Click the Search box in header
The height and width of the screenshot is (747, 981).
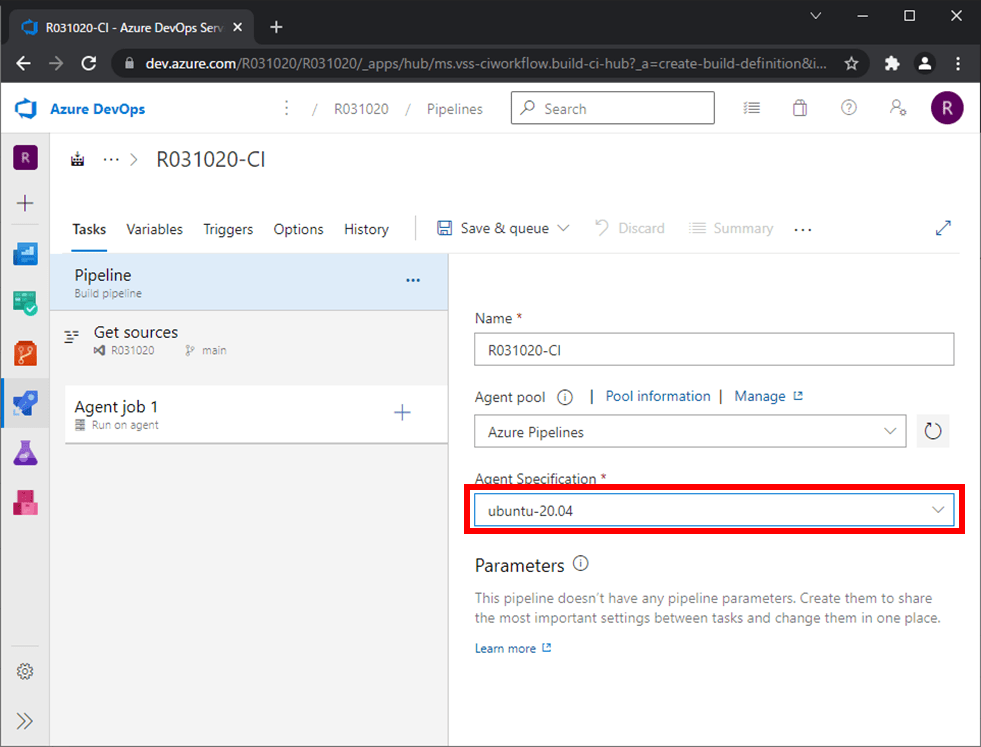point(612,108)
